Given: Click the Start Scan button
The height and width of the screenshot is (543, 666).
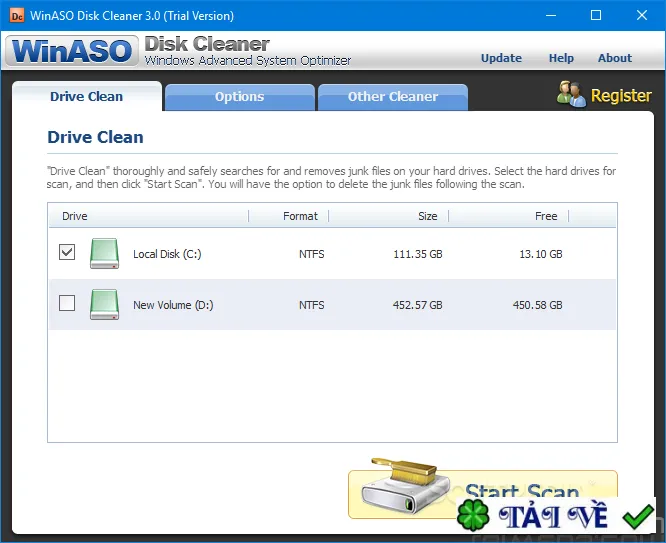Looking at the screenshot, I should click(x=483, y=494).
